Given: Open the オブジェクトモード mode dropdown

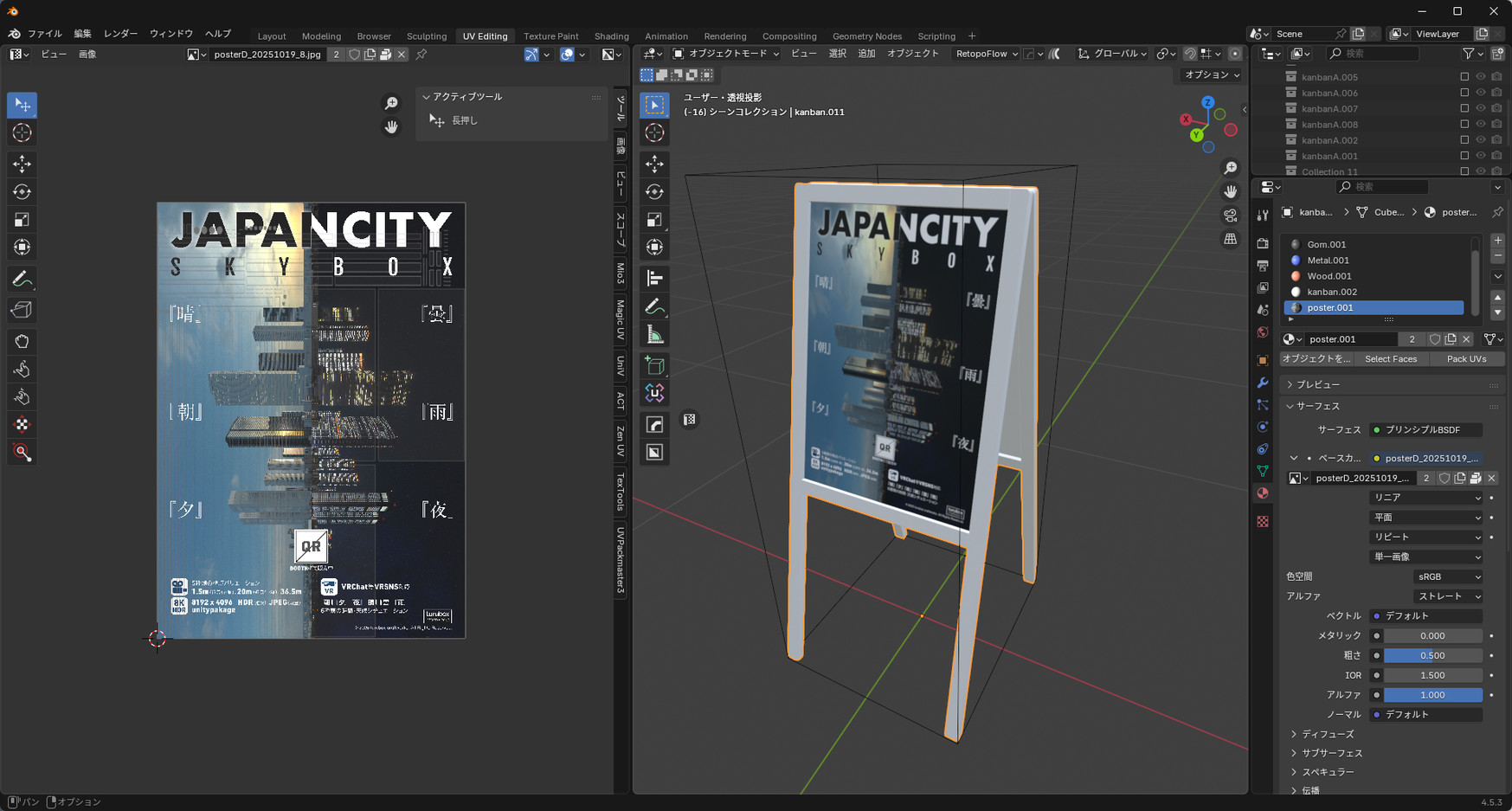Looking at the screenshot, I should (725, 54).
